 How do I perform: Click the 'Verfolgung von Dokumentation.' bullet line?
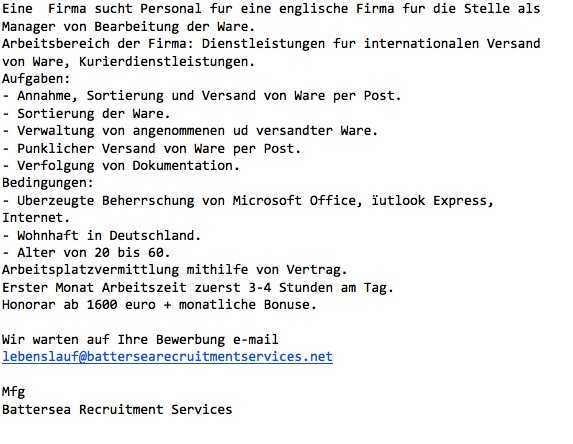click(121, 166)
